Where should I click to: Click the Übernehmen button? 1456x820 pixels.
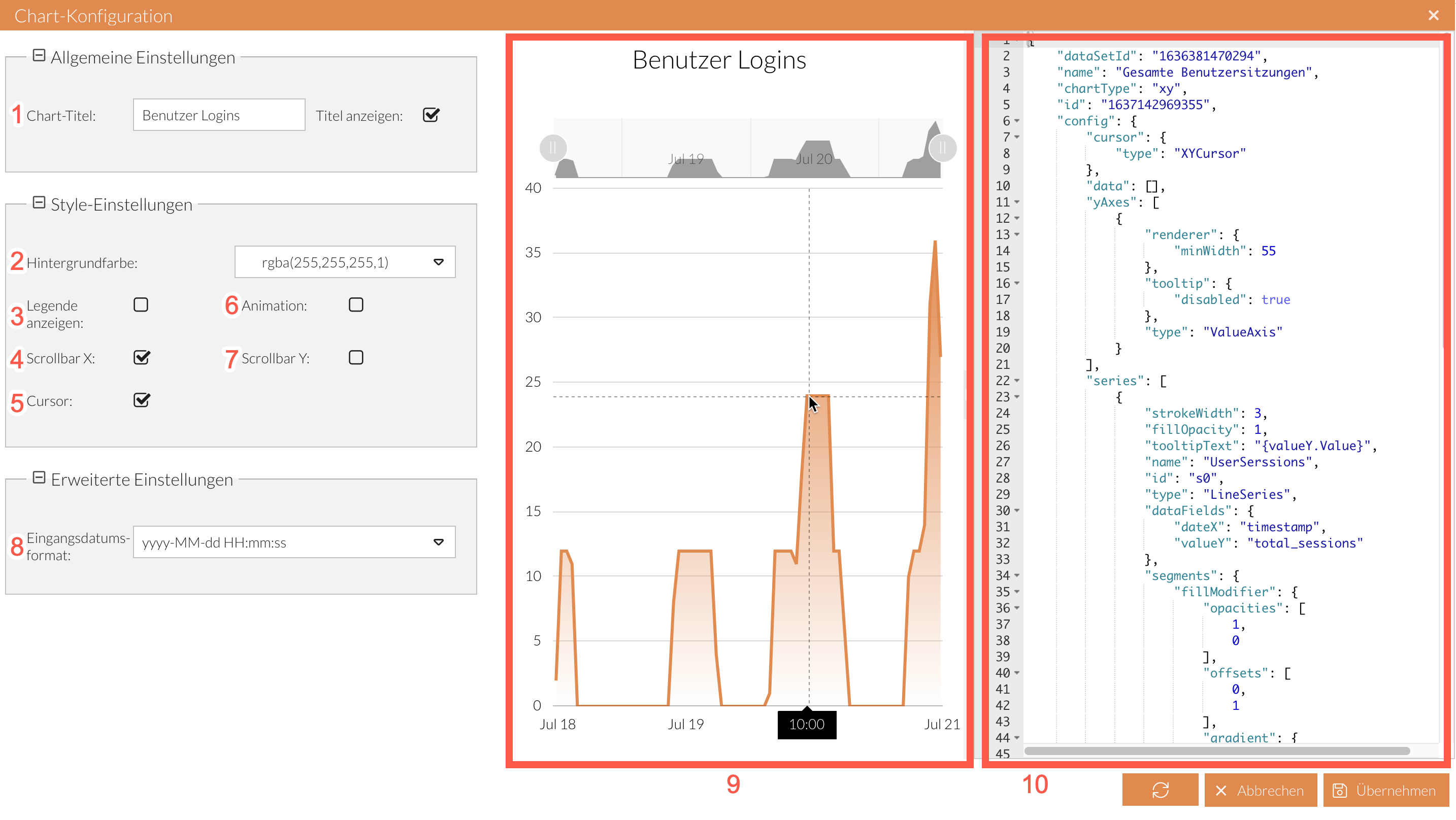pos(1385,790)
